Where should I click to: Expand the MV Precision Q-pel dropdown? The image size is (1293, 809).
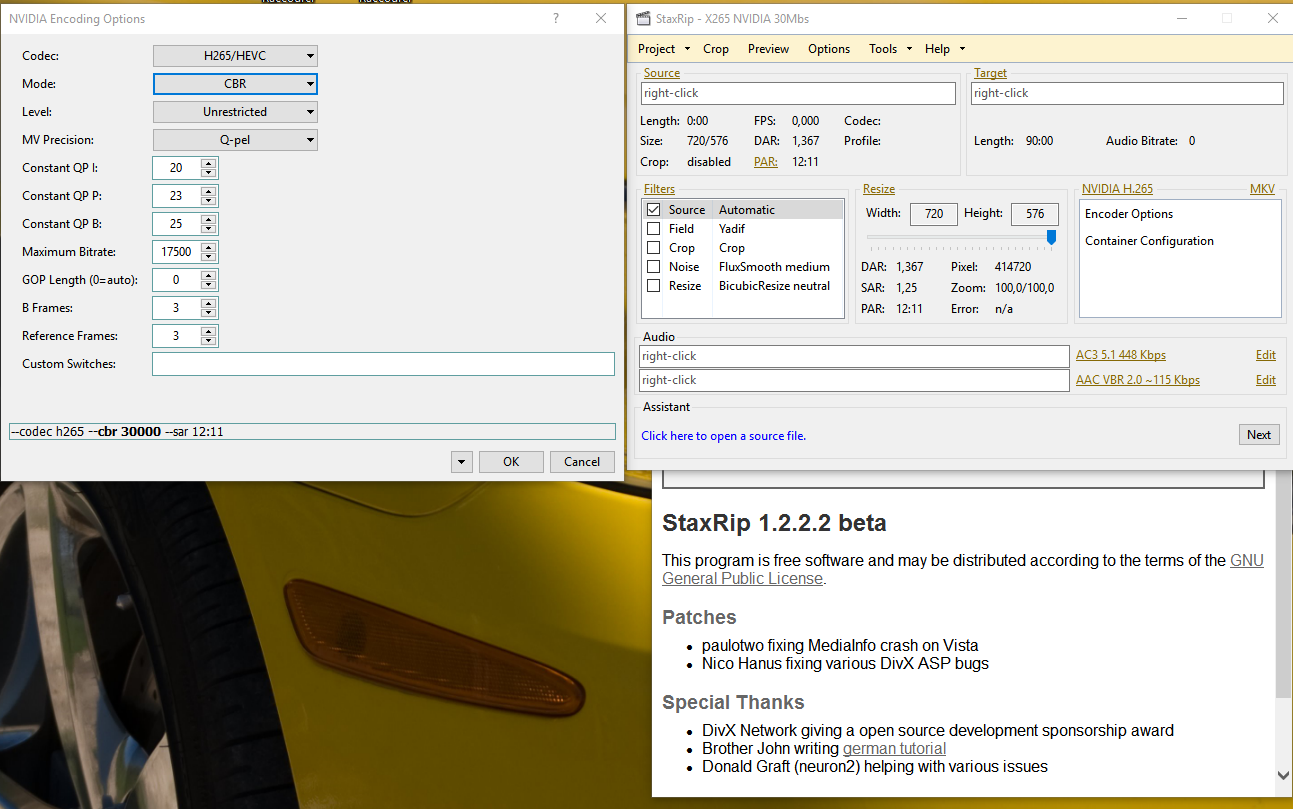point(235,140)
